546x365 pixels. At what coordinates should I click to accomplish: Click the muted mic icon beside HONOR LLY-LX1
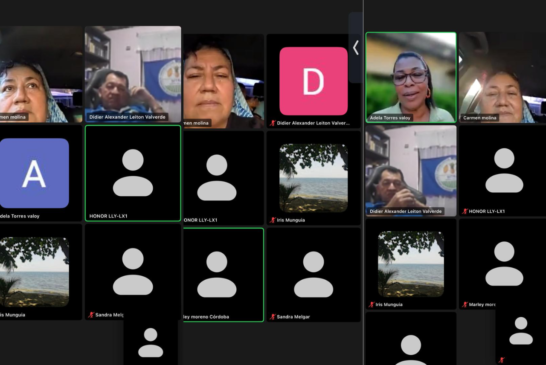(465, 211)
